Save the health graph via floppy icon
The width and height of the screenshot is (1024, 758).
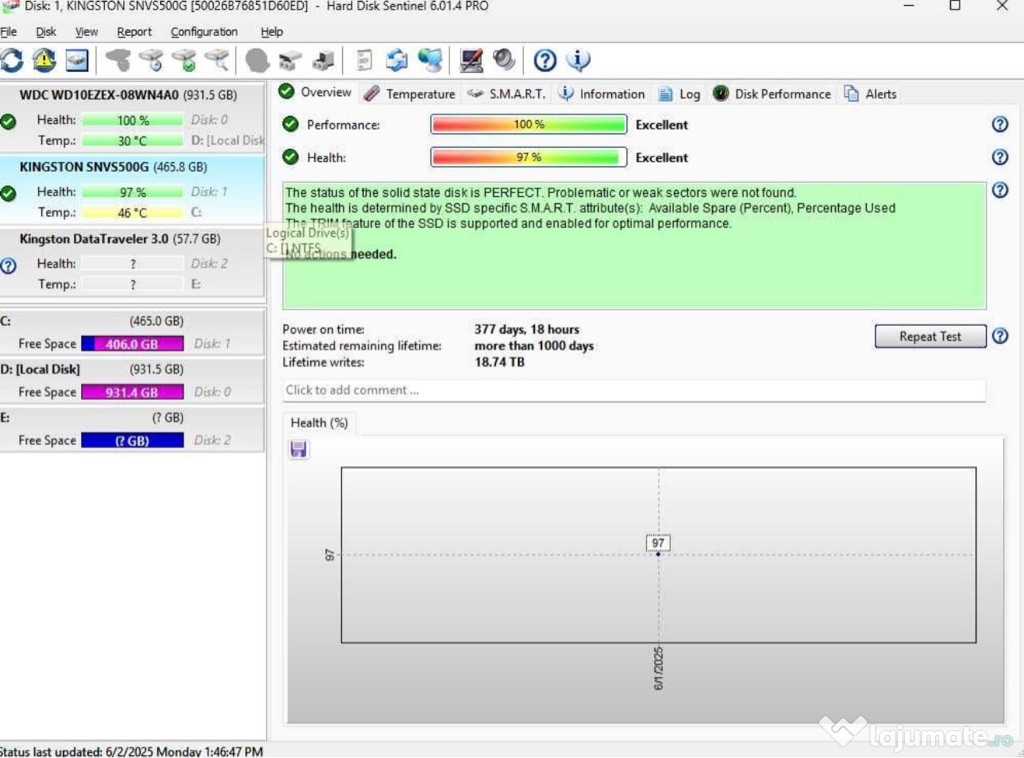298,449
